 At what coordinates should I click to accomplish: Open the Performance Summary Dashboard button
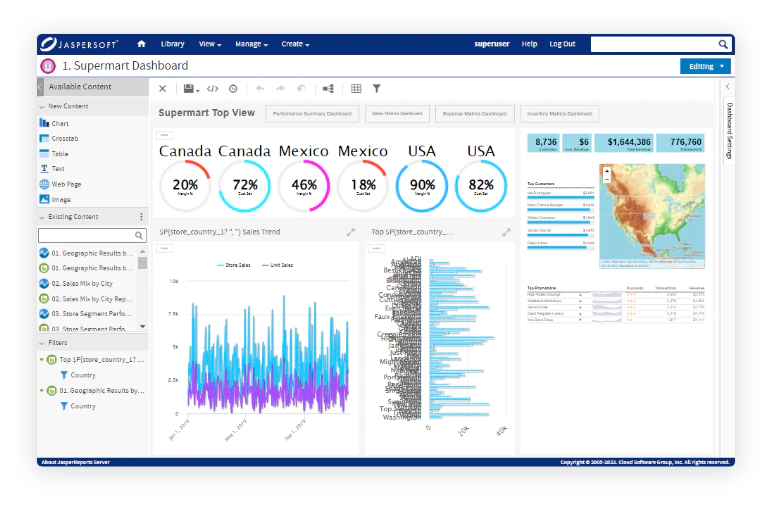click(x=312, y=114)
